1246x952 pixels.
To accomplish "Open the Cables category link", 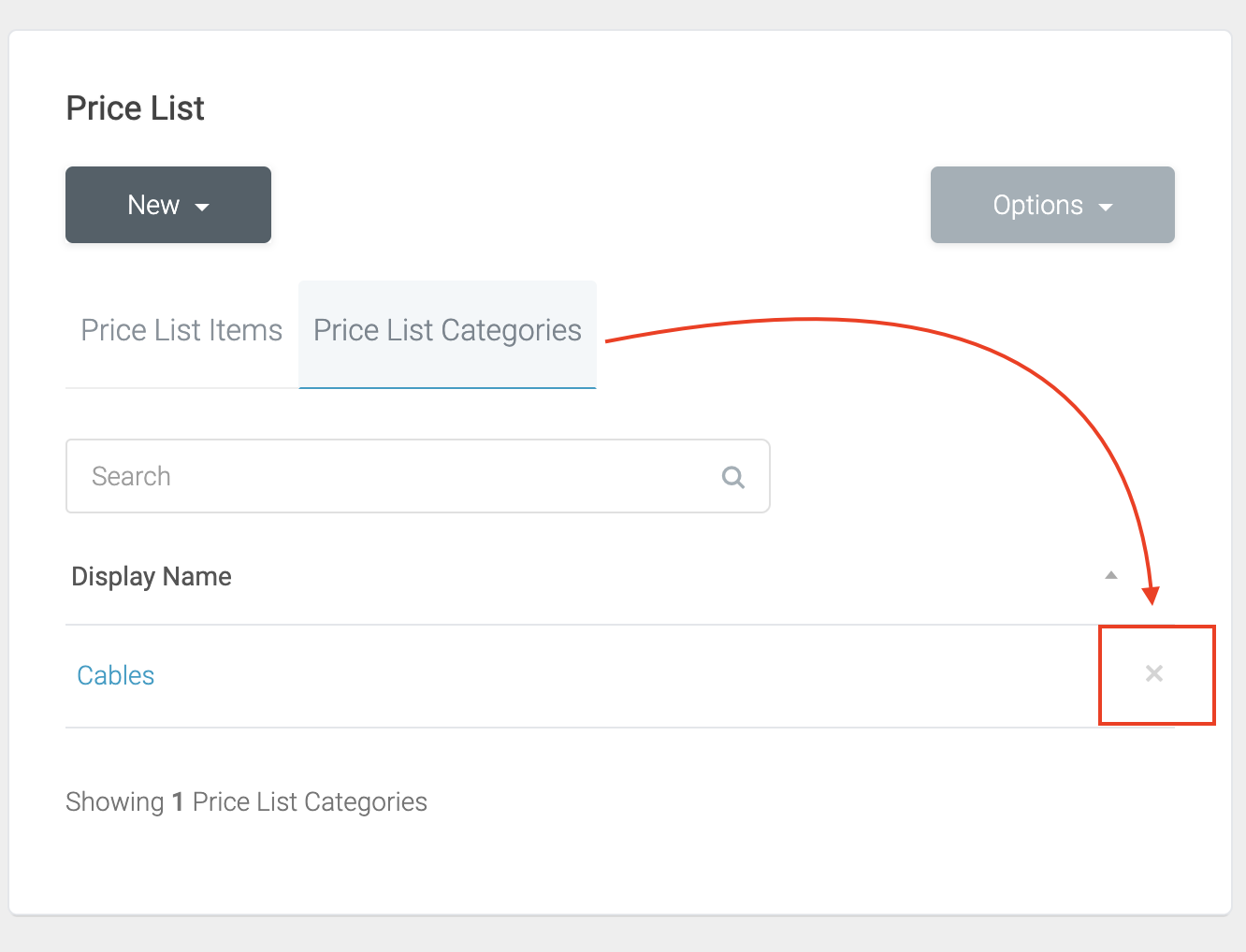I will click(116, 675).
